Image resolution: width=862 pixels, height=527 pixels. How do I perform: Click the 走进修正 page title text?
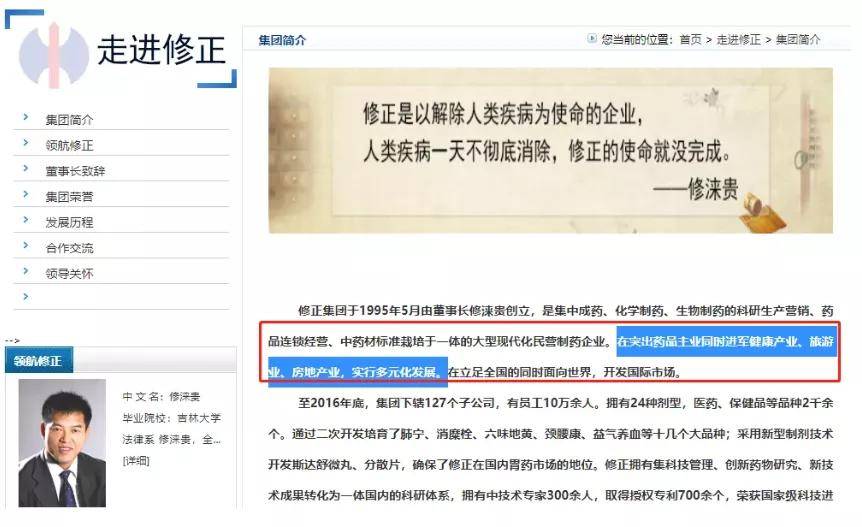(162, 50)
